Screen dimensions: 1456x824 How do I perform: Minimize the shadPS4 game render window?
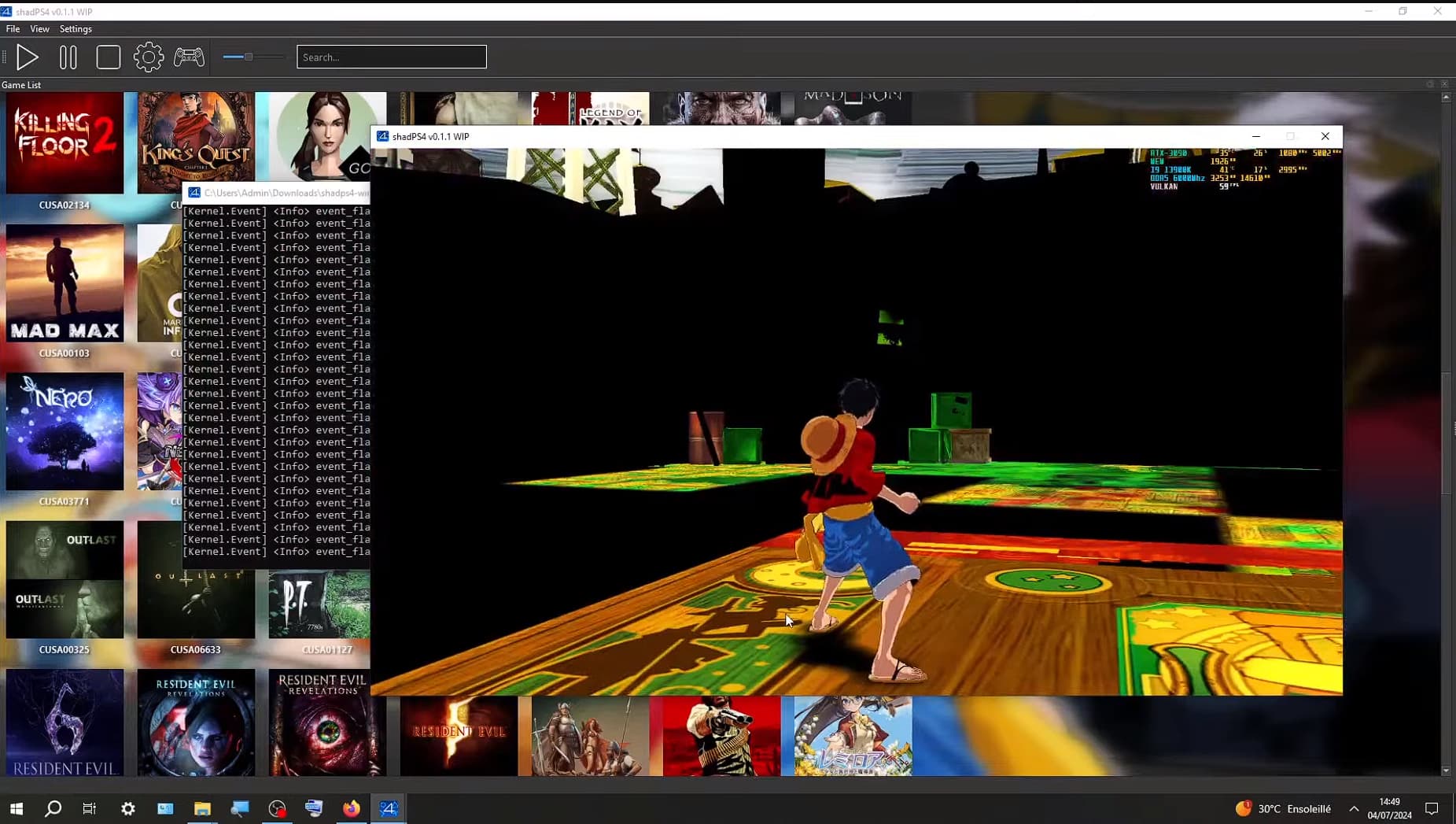coord(1256,136)
